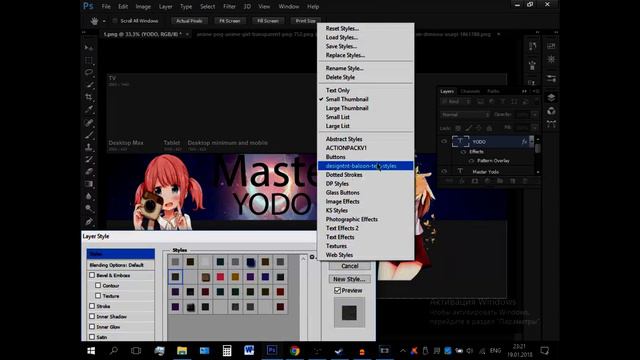Click the Fill Screen button

268,20
